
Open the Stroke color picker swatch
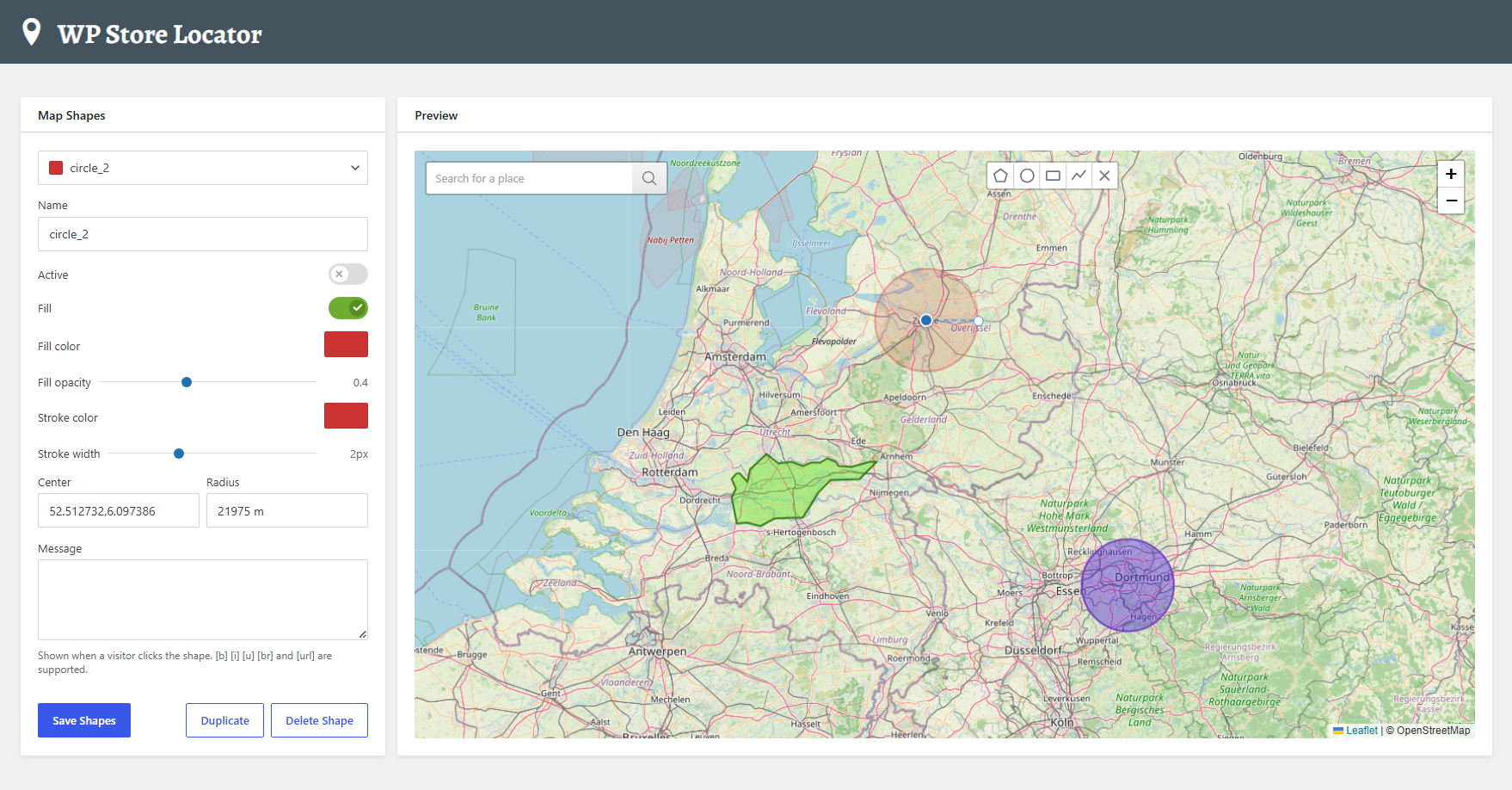tap(346, 416)
